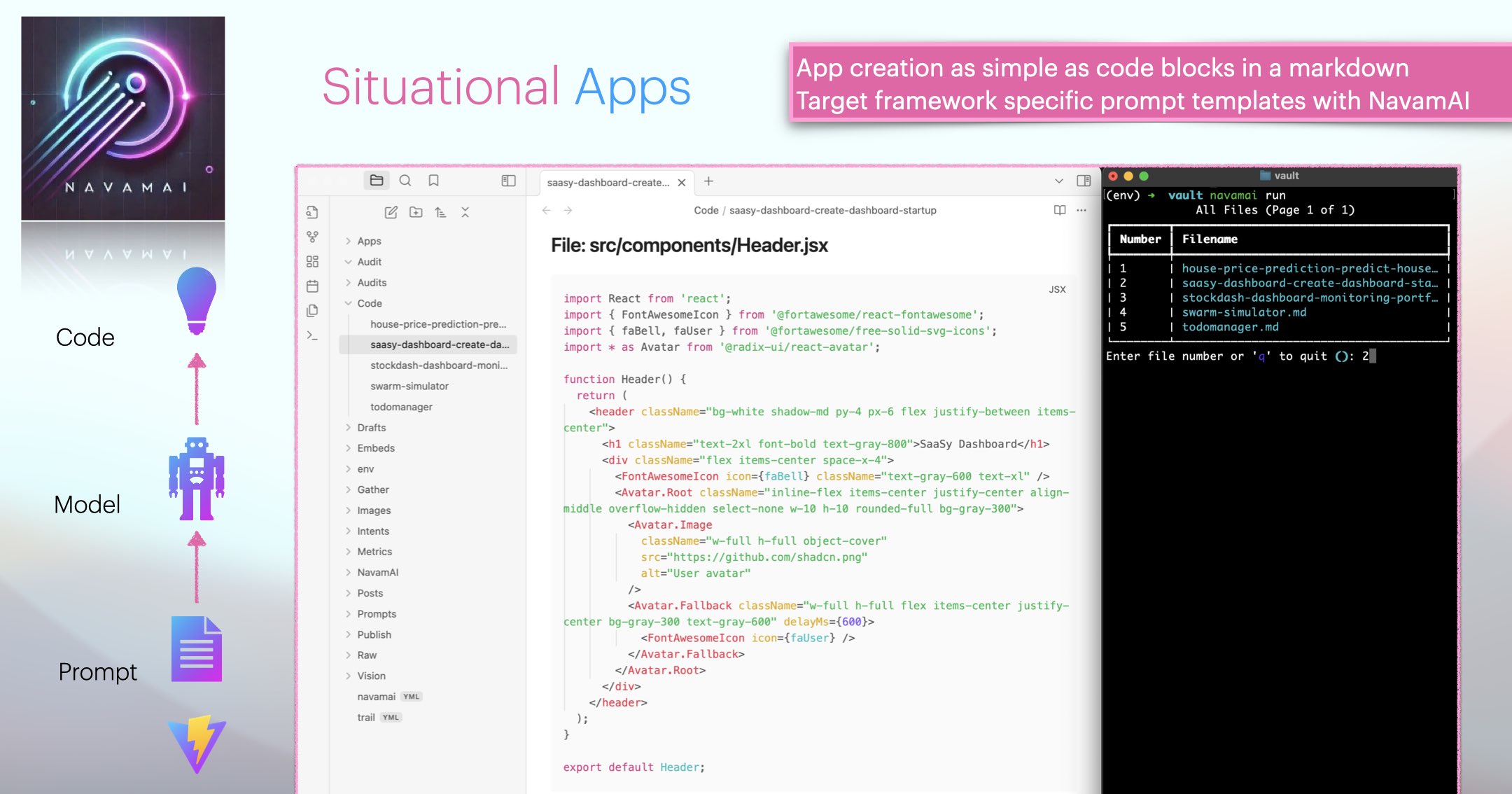Screen dimensions: 1512x794
Task: Open the bookmarks icon in sidebar header
Action: [x=434, y=181]
